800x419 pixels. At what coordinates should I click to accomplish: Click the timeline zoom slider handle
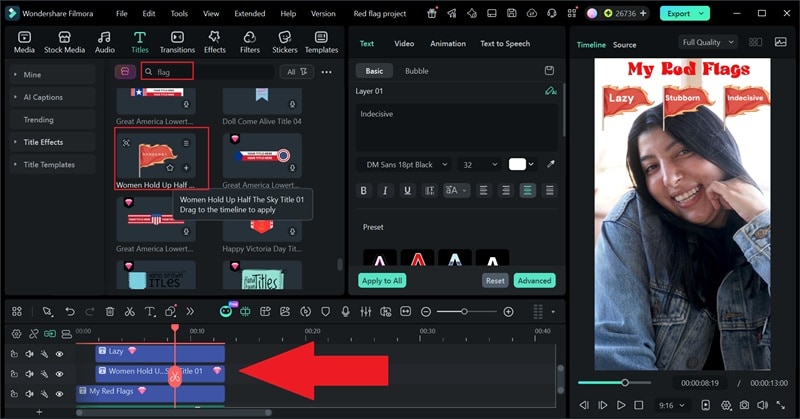464,311
